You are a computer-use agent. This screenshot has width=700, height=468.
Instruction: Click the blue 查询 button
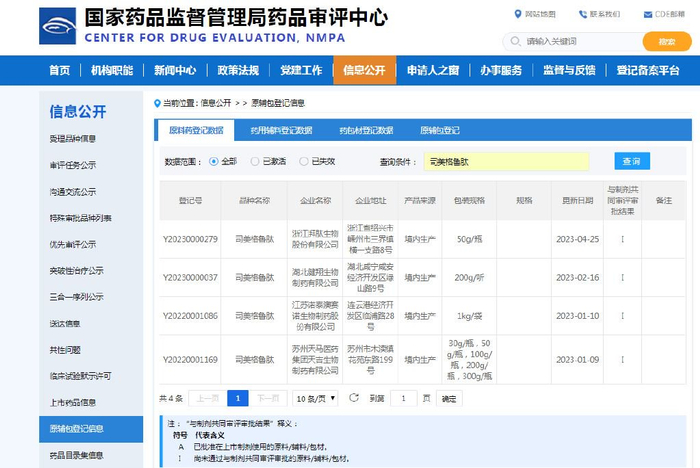pos(630,161)
